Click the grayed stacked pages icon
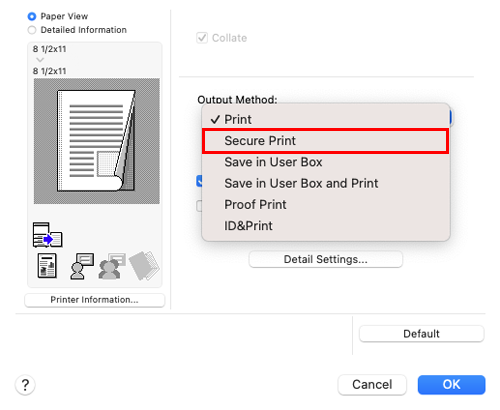Screen dimensions: 500x410 coord(144,266)
